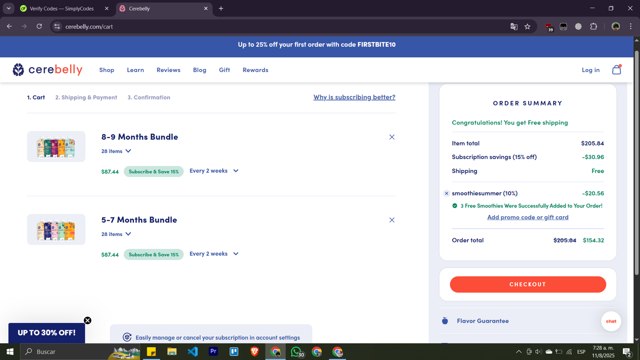Click Add promo code or gift card
Viewport: 640px width, 360px height.
[528, 217]
